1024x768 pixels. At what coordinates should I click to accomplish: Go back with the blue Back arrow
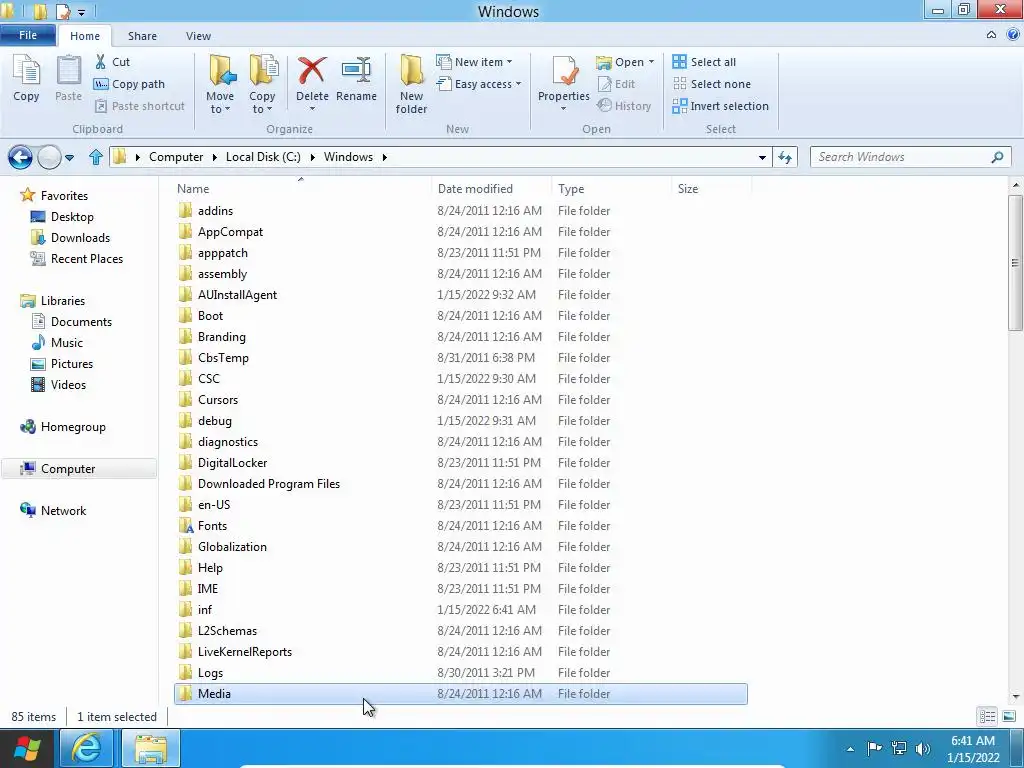click(x=20, y=157)
